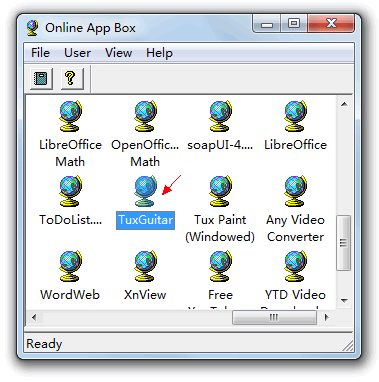Open the File menu
379x382 pixels.
[x=40, y=53]
